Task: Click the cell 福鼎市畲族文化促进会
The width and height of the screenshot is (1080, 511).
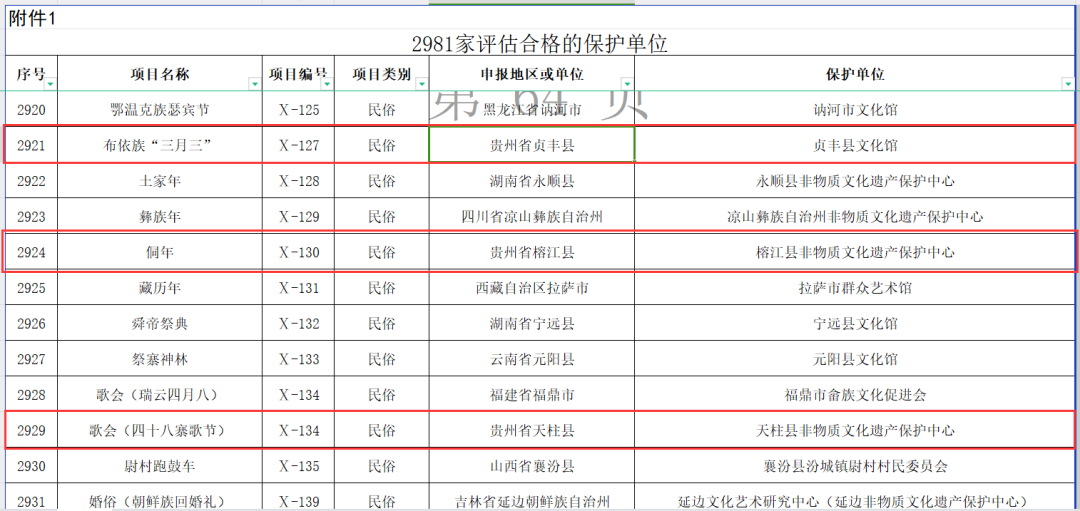Action: click(855, 395)
